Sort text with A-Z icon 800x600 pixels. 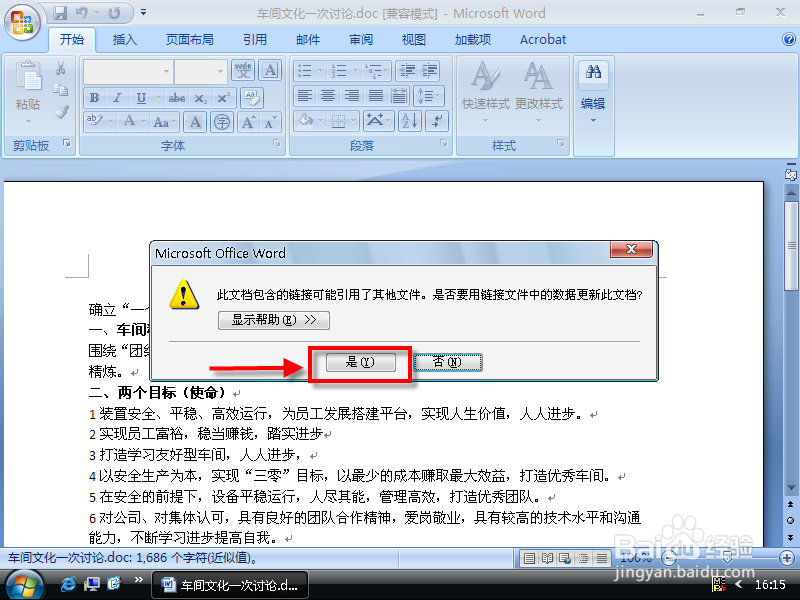point(410,121)
